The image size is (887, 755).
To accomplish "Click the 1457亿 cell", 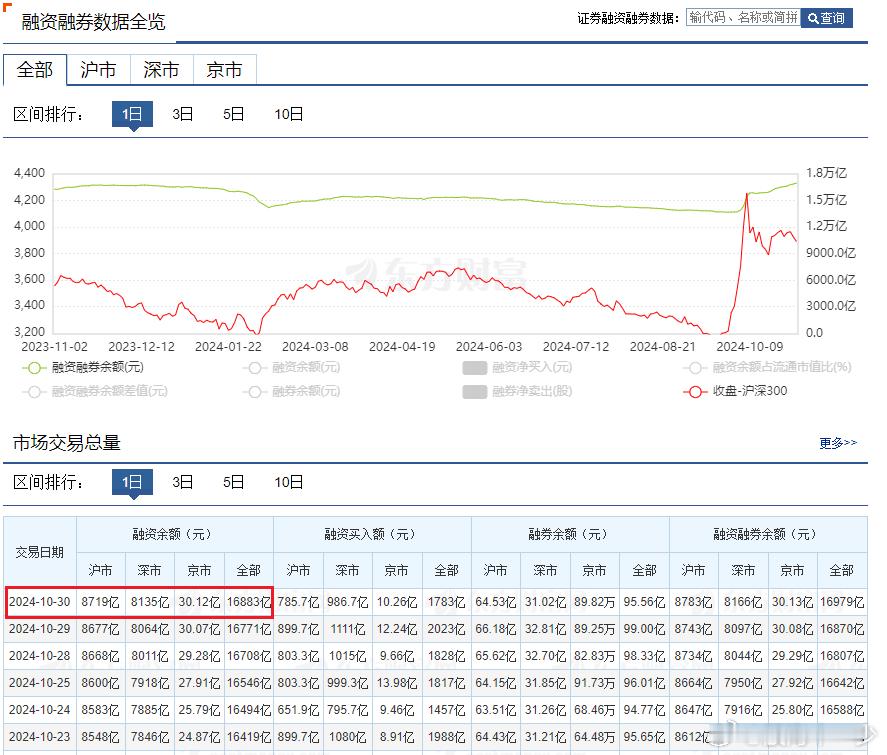I will pos(446,710).
